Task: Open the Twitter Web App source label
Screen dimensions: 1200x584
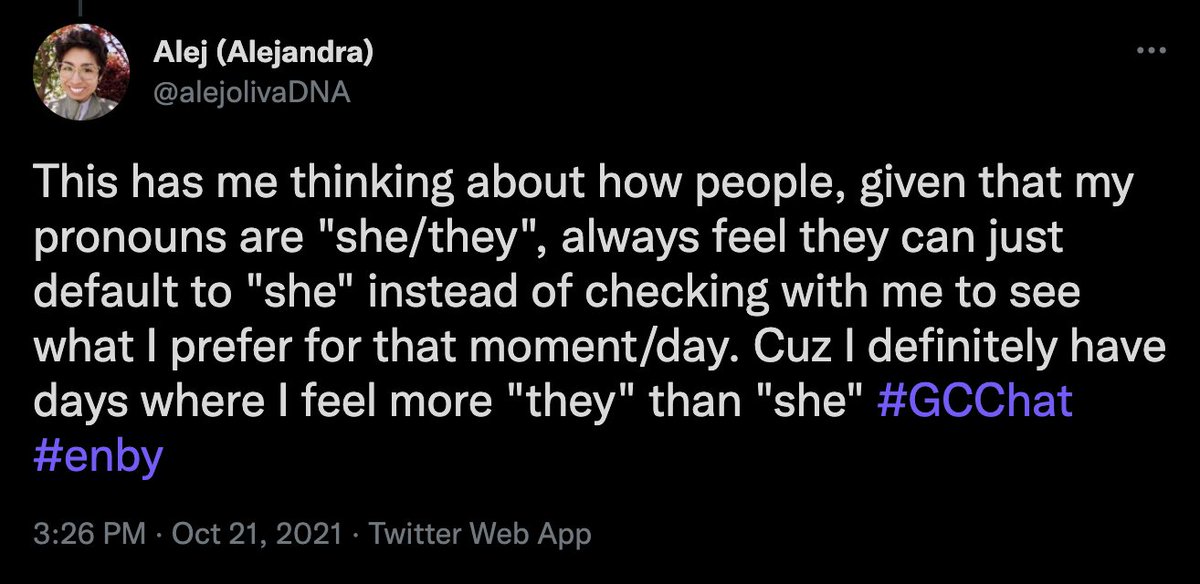Action: 480,534
